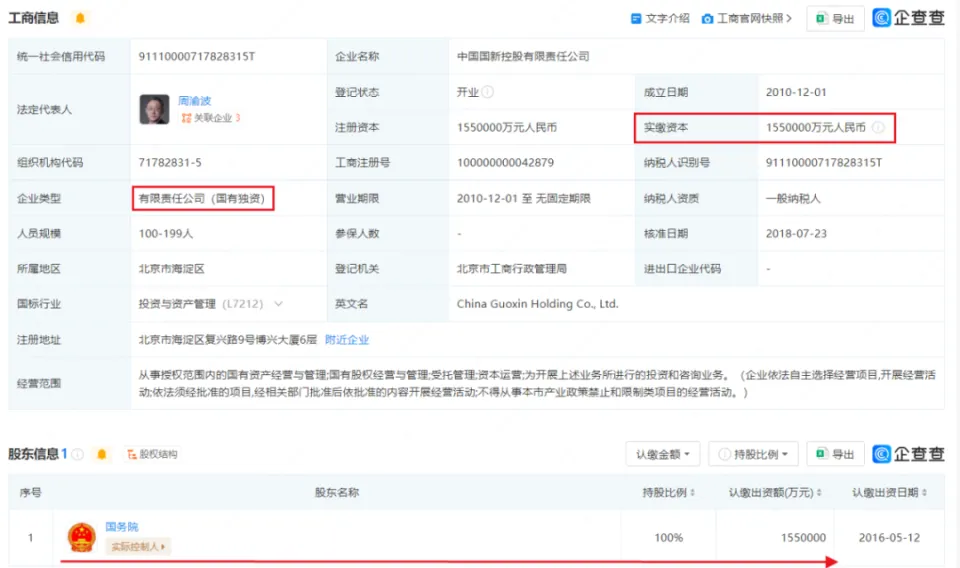Open legal representative 周渝波 profile link

pos(195,101)
